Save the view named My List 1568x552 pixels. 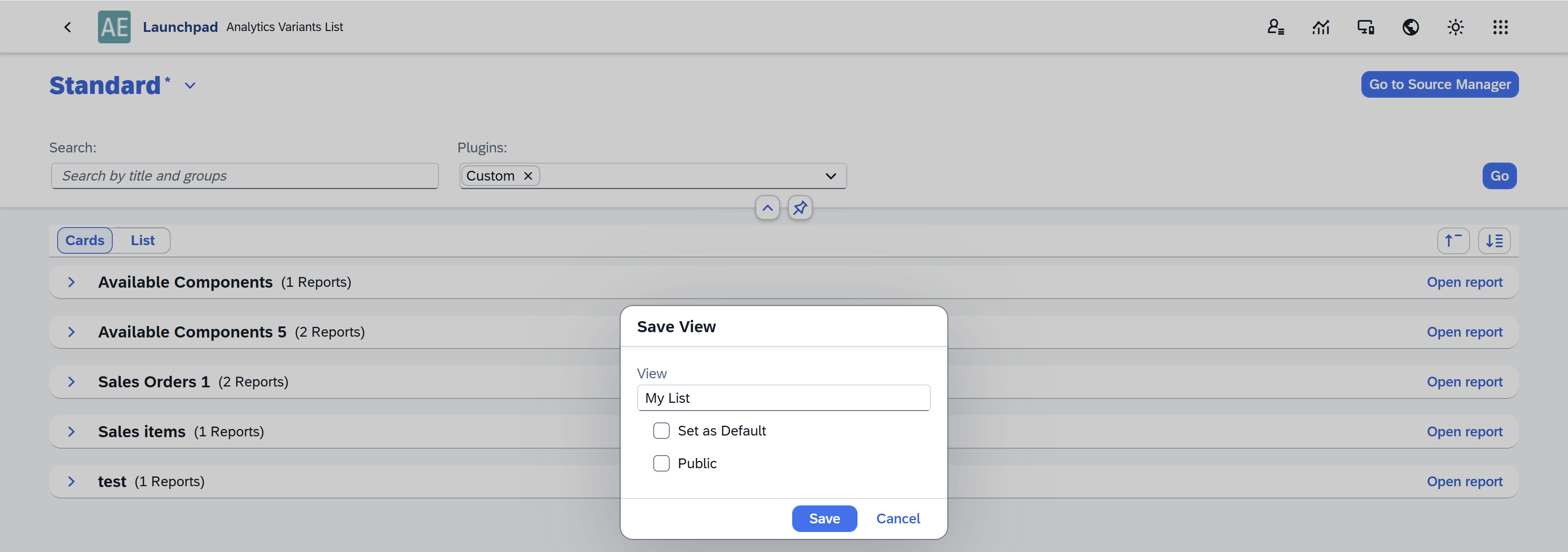(x=824, y=518)
